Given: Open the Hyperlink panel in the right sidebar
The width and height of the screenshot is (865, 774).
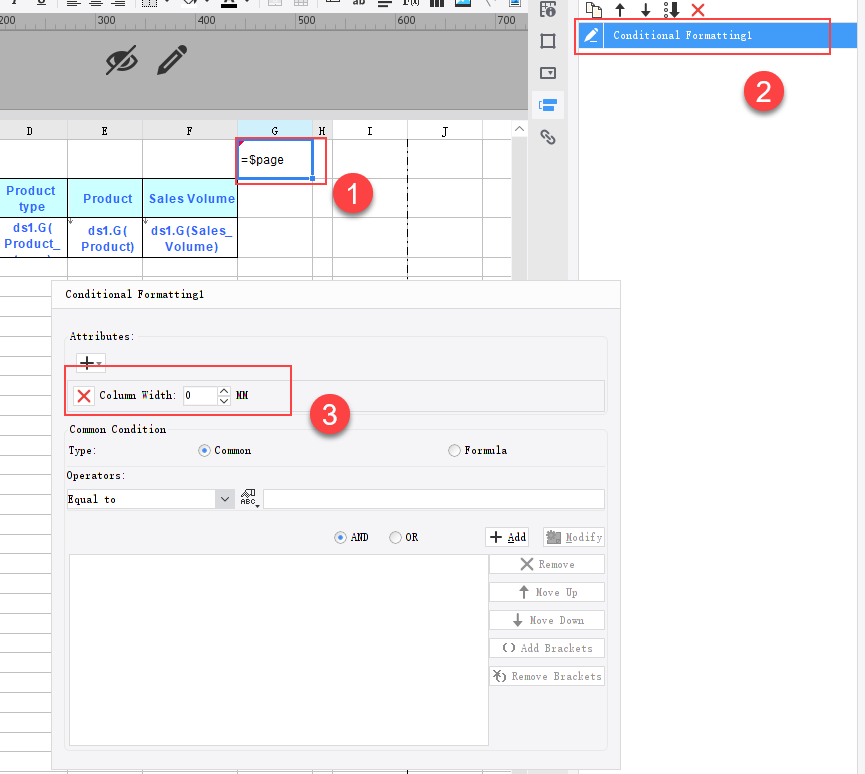Looking at the screenshot, I should (x=548, y=136).
